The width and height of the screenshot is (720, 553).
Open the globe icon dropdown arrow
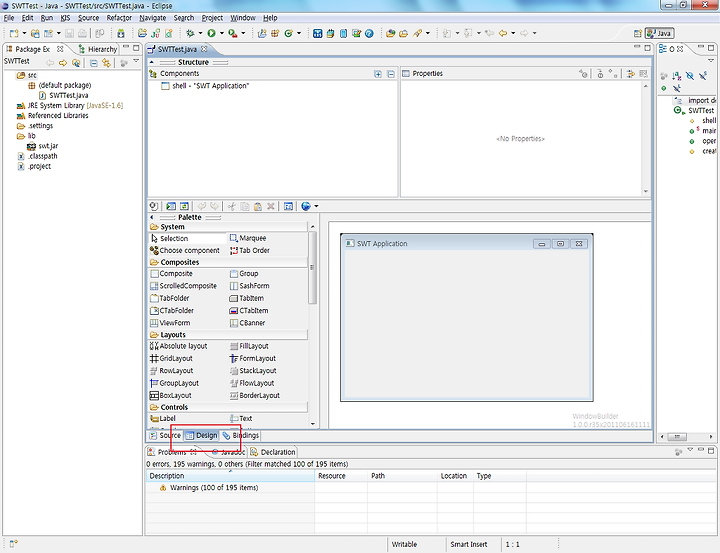[316, 206]
